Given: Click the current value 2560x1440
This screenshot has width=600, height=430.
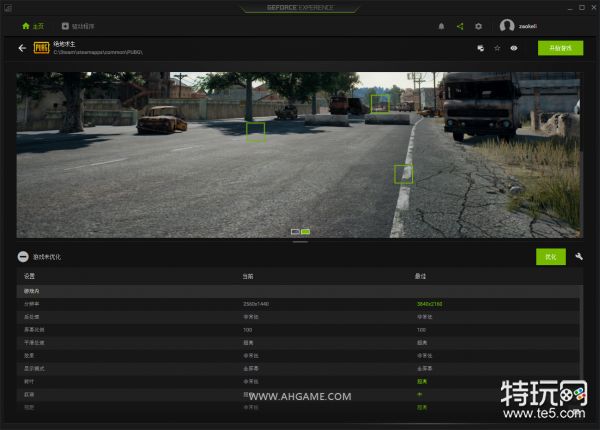Looking at the screenshot, I should (256, 304).
